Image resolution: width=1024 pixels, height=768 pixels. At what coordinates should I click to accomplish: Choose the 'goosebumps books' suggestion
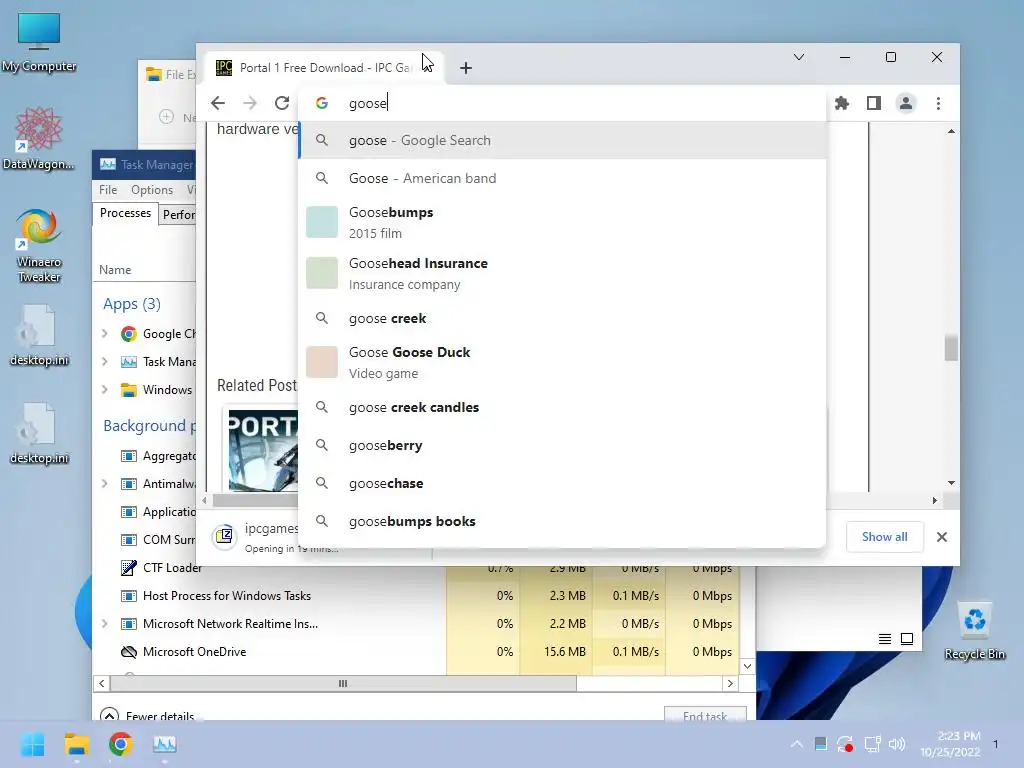tap(562, 521)
